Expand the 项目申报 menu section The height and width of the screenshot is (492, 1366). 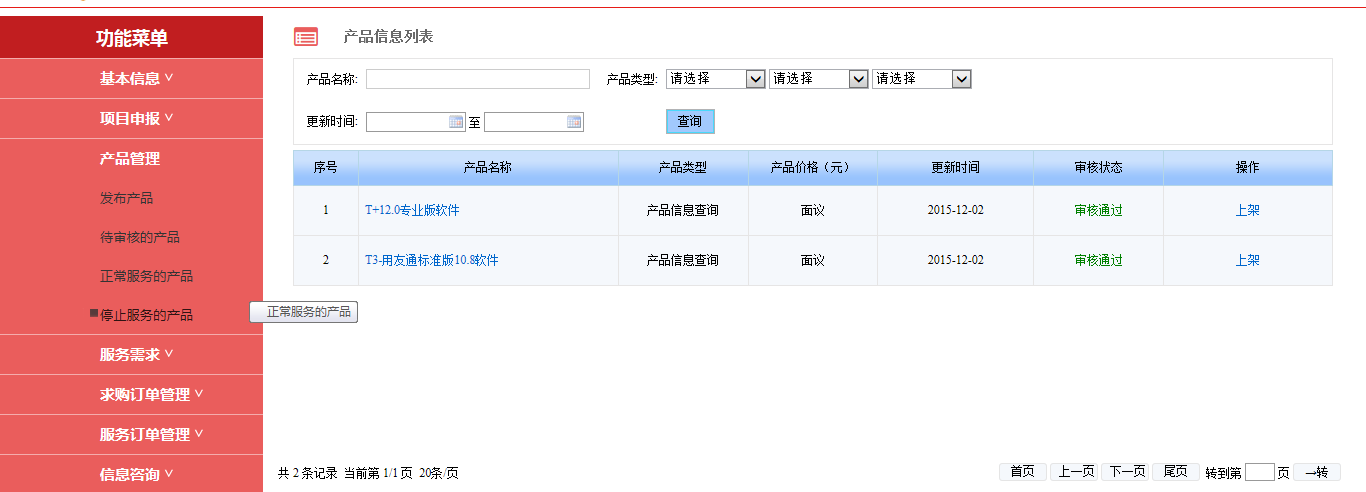(136, 119)
